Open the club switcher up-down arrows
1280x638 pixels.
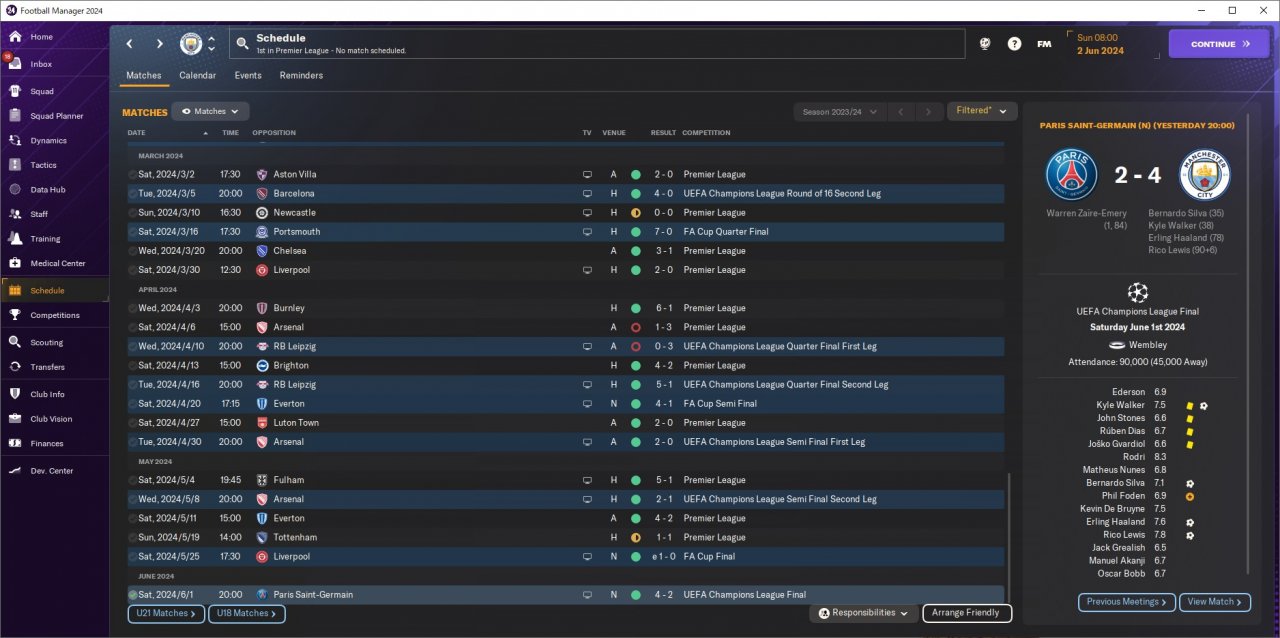211,44
